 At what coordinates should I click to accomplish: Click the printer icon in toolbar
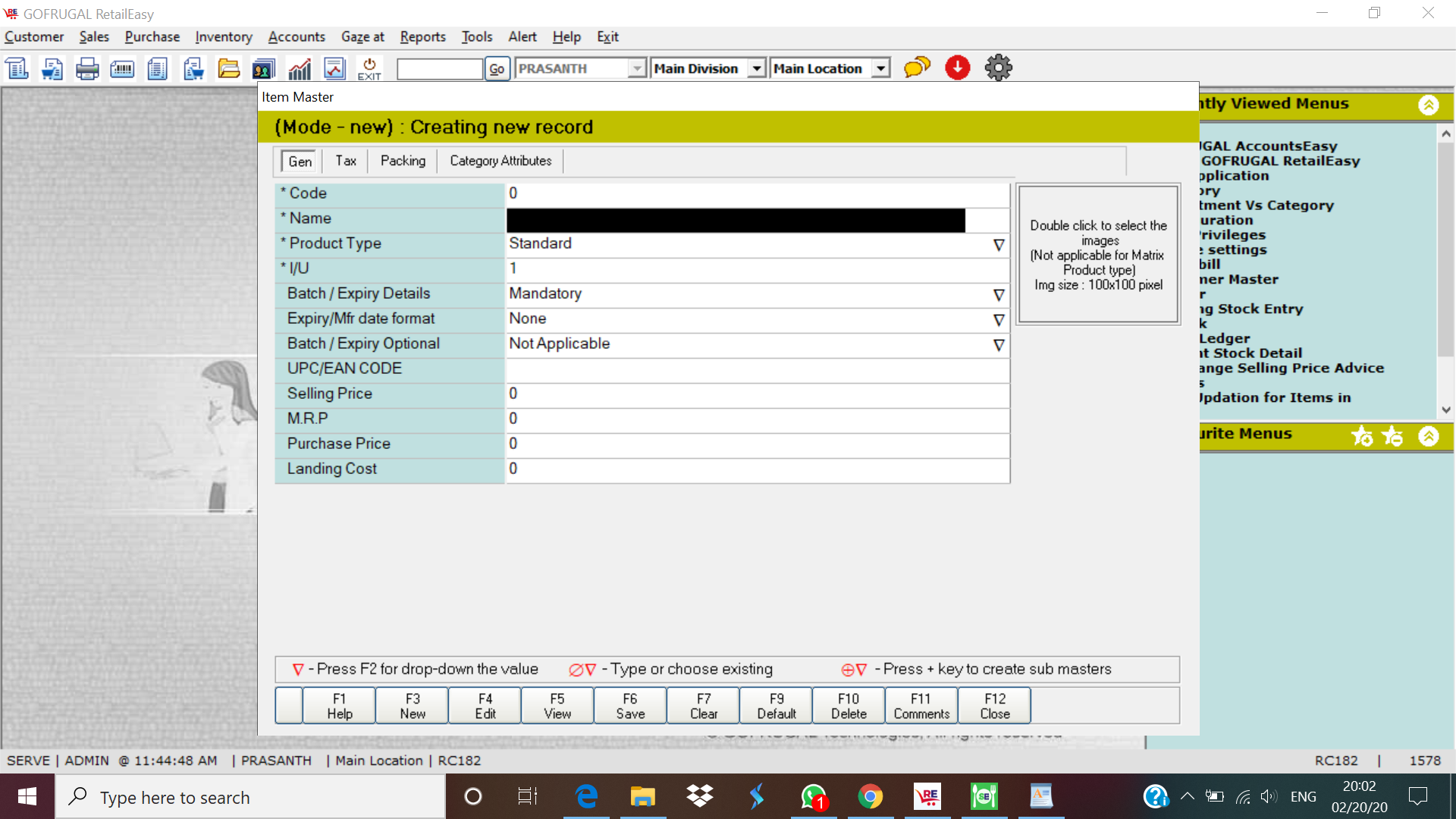[87, 68]
